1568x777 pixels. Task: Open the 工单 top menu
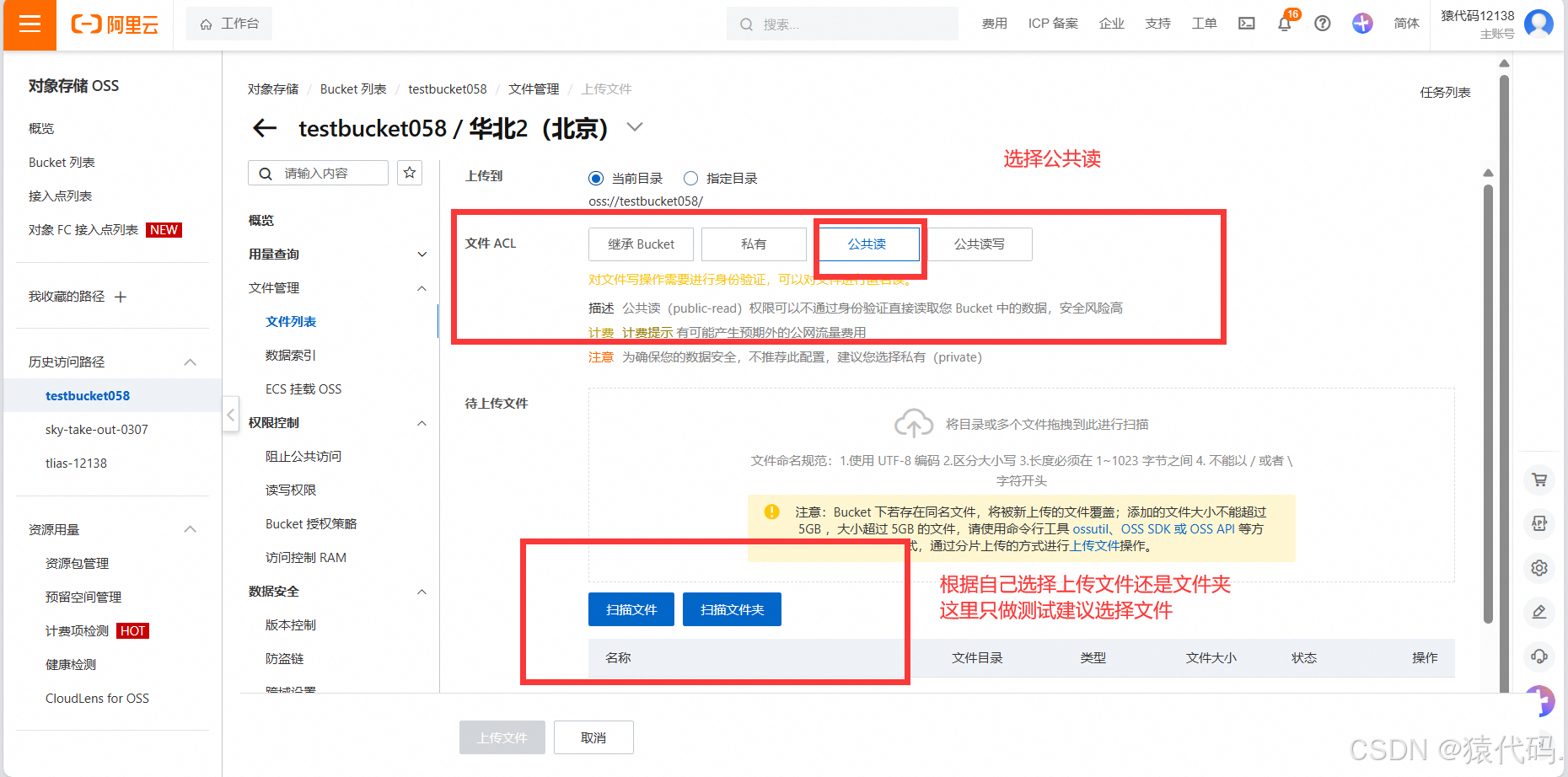pos(1204,24)
